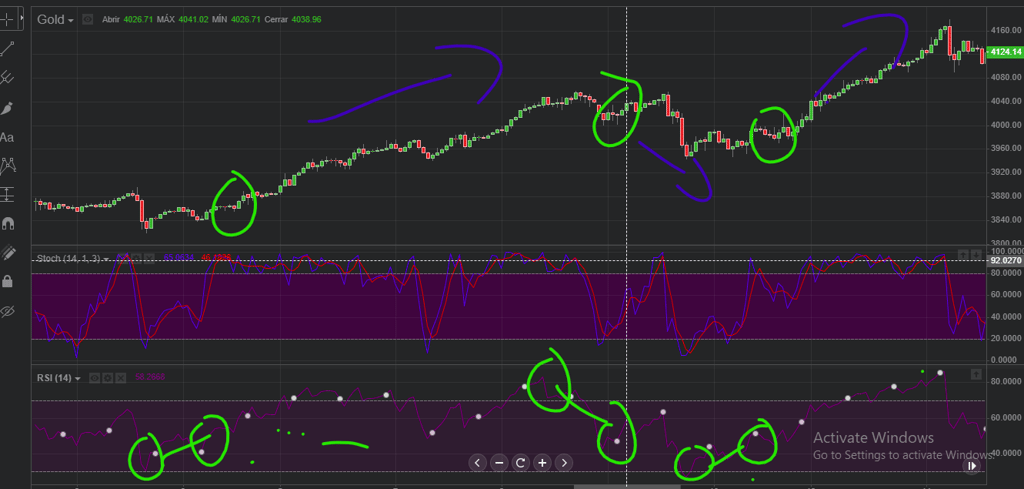Image resolution: width=1024 pixels, height=489 pixels.
Task: Move Stoch pane down
Action: (x=976, y=254)
